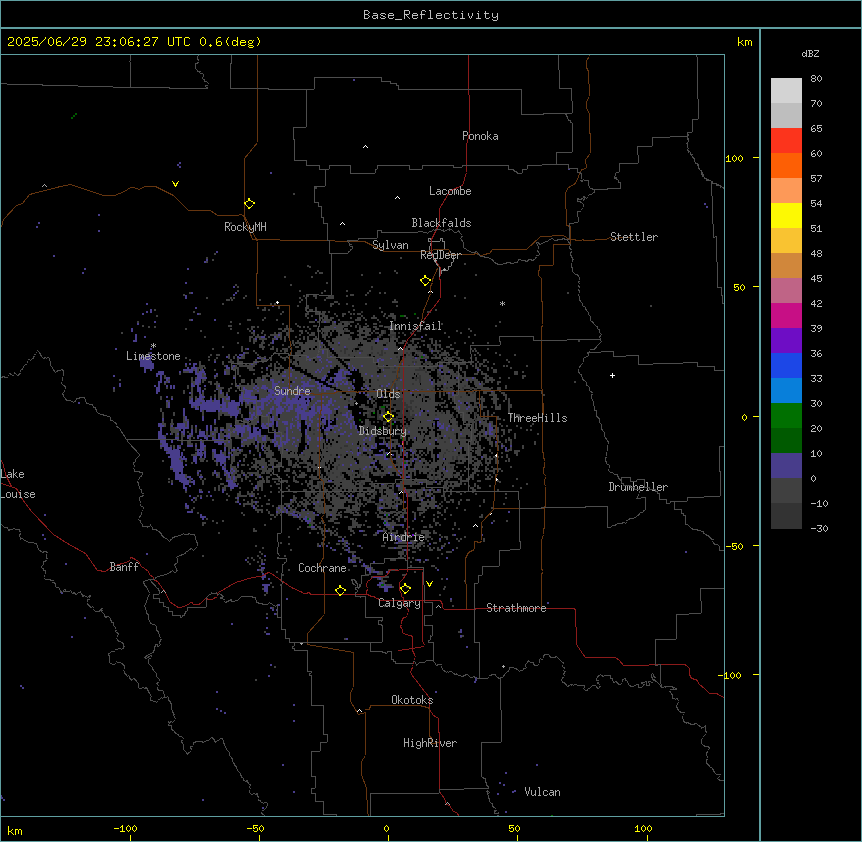Click the yellow diamond marker above the Calgary label

[405, 589]
